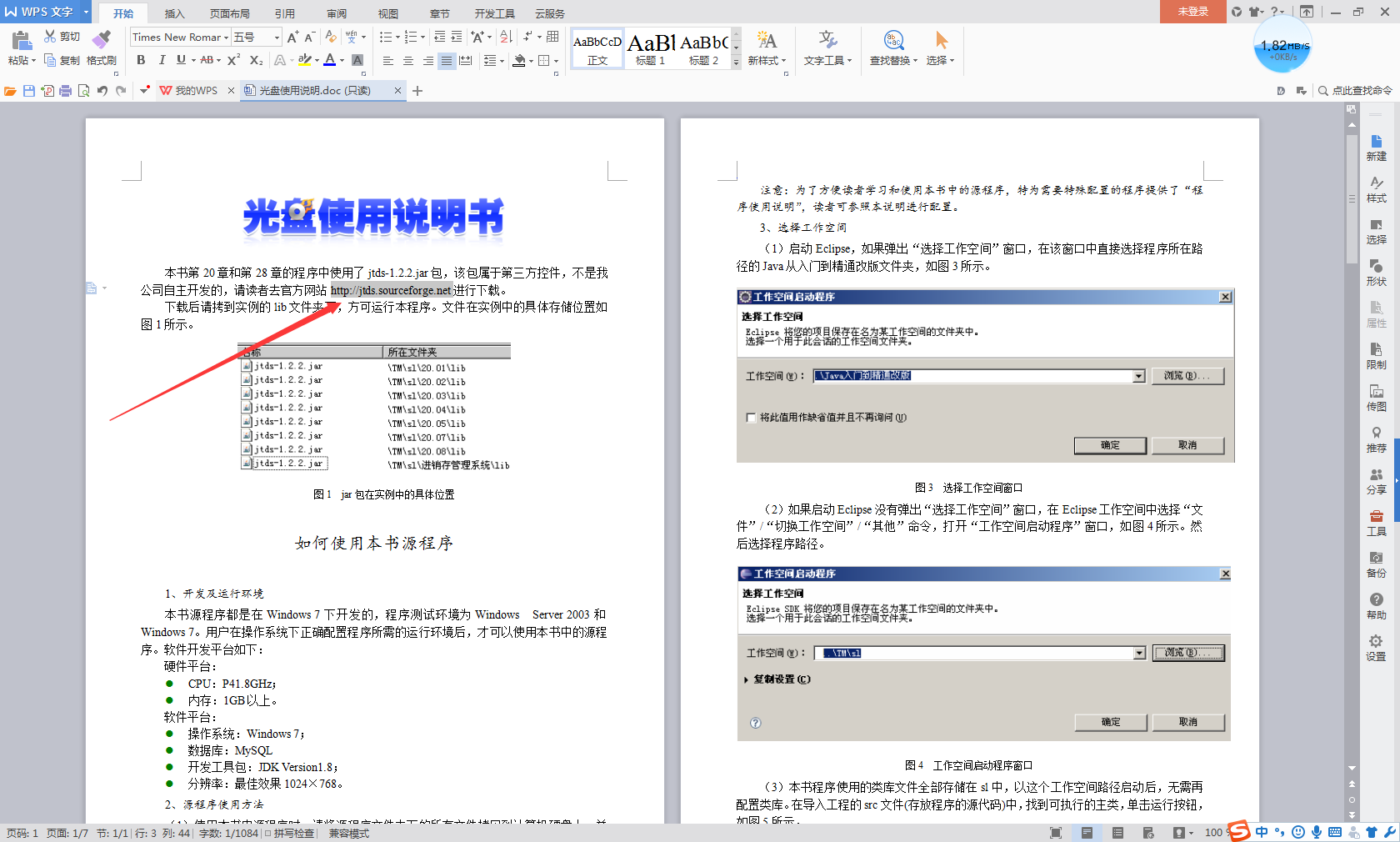The height and width of the screenshot is (842, 1400).
Task: Align text left
Action: coord(387,60)
